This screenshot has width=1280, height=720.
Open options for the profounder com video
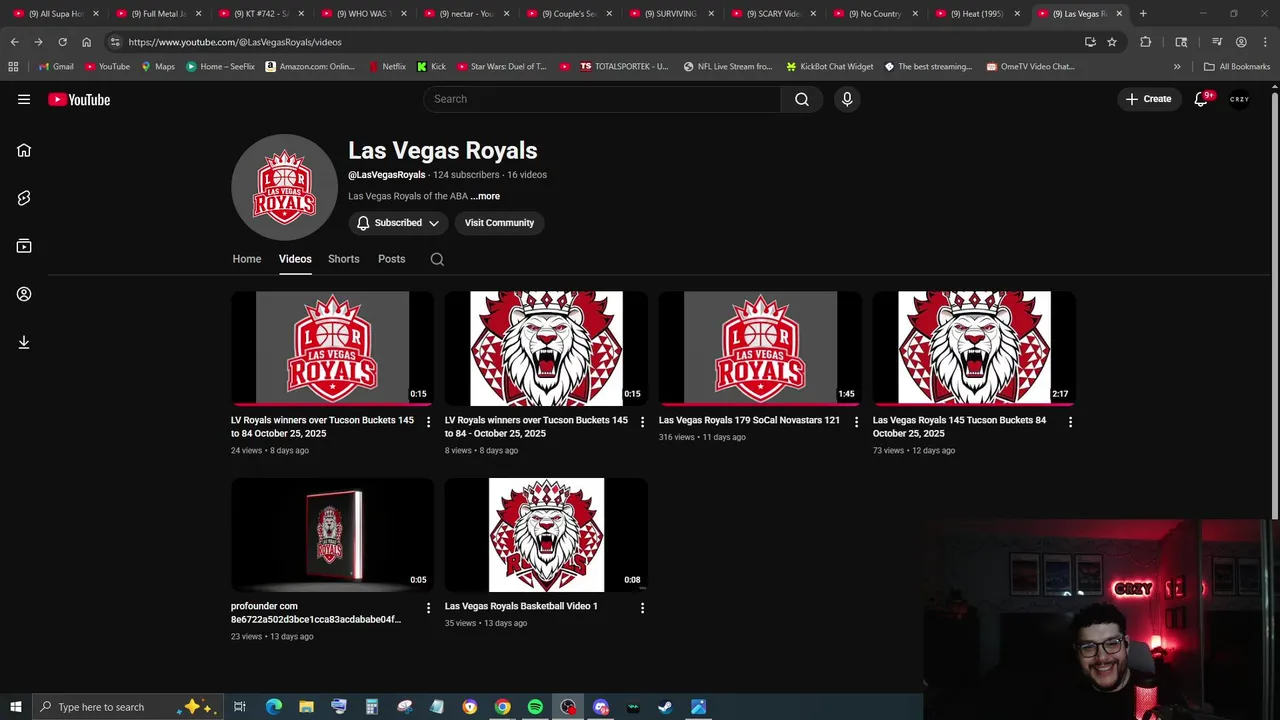(x=428, y=608)
